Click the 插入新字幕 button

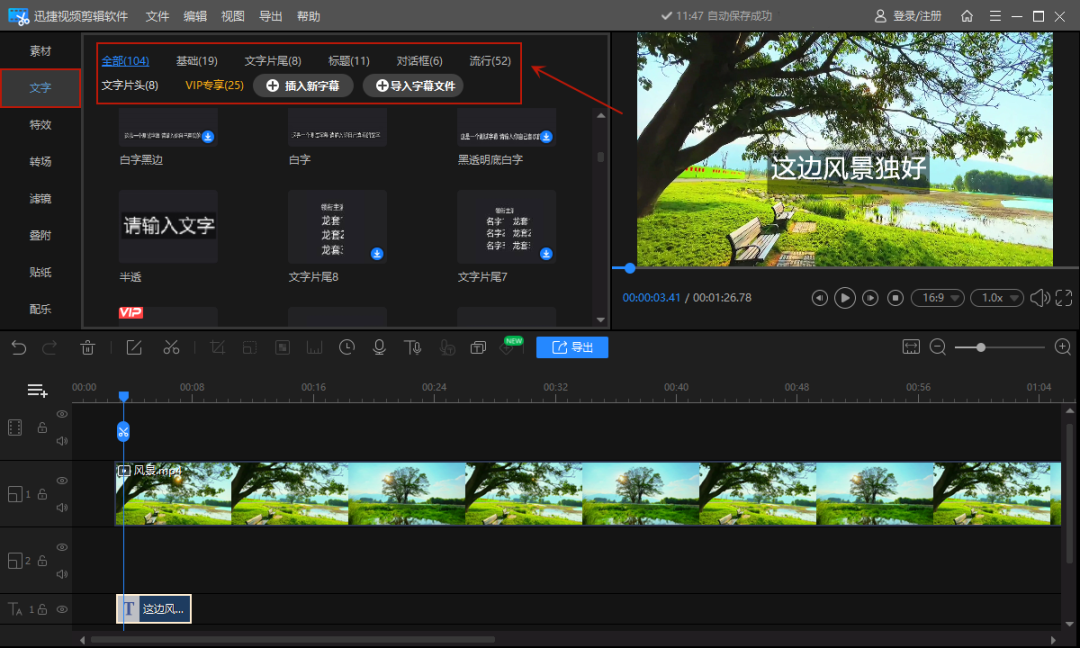pos(302,86)
